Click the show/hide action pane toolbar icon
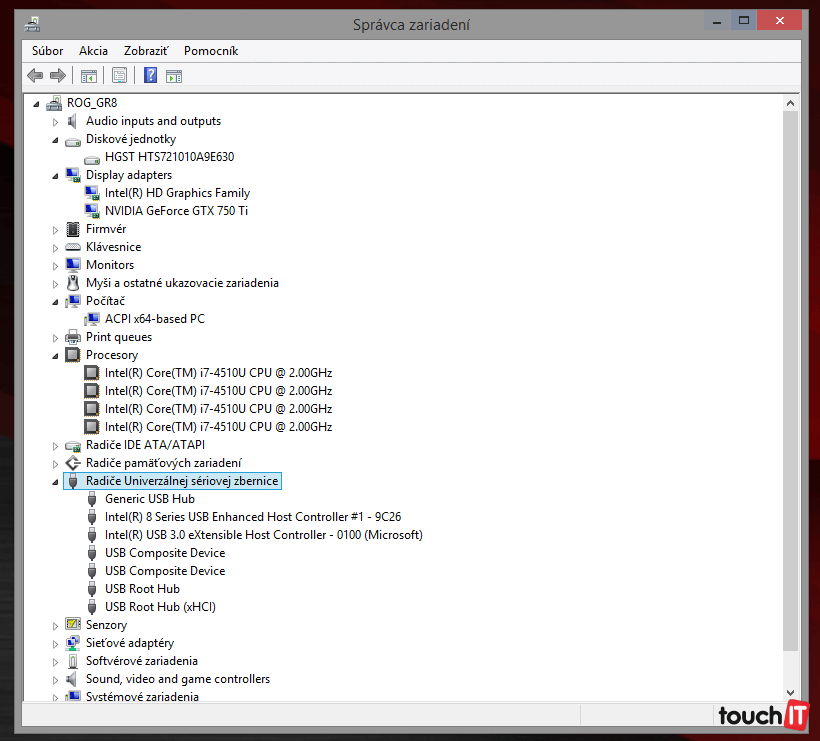The height and width of the screenshot is (741, 820). click(x=174, y=75)
